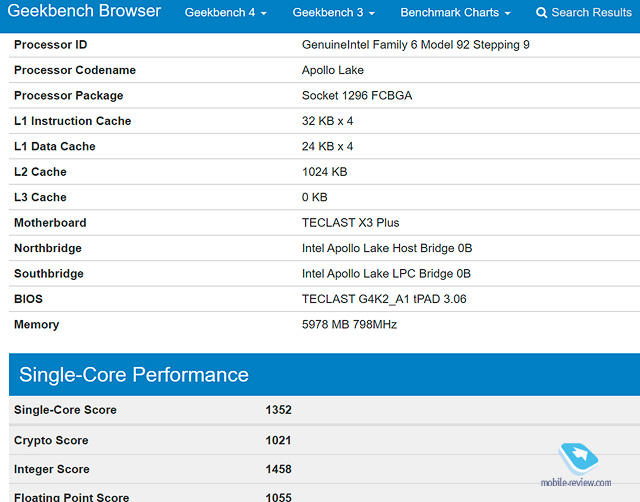Select the 1055 floating point score
Viewport: 640px width, 502px height.
click(278, 497)
